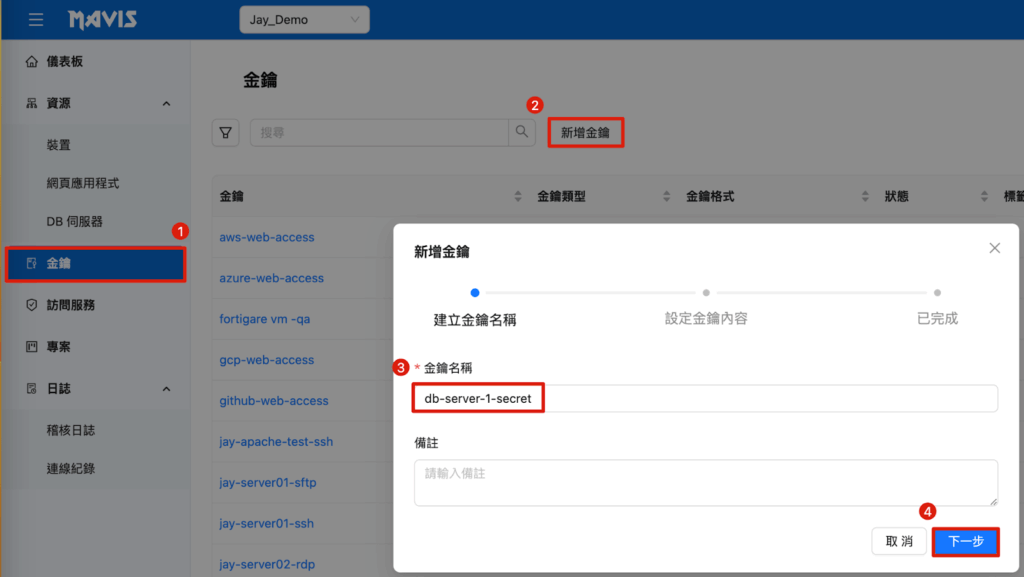Close the 新增金鑰 dialog with X
This screenshot has width=1024, height=577.
[x=994, y=248]
